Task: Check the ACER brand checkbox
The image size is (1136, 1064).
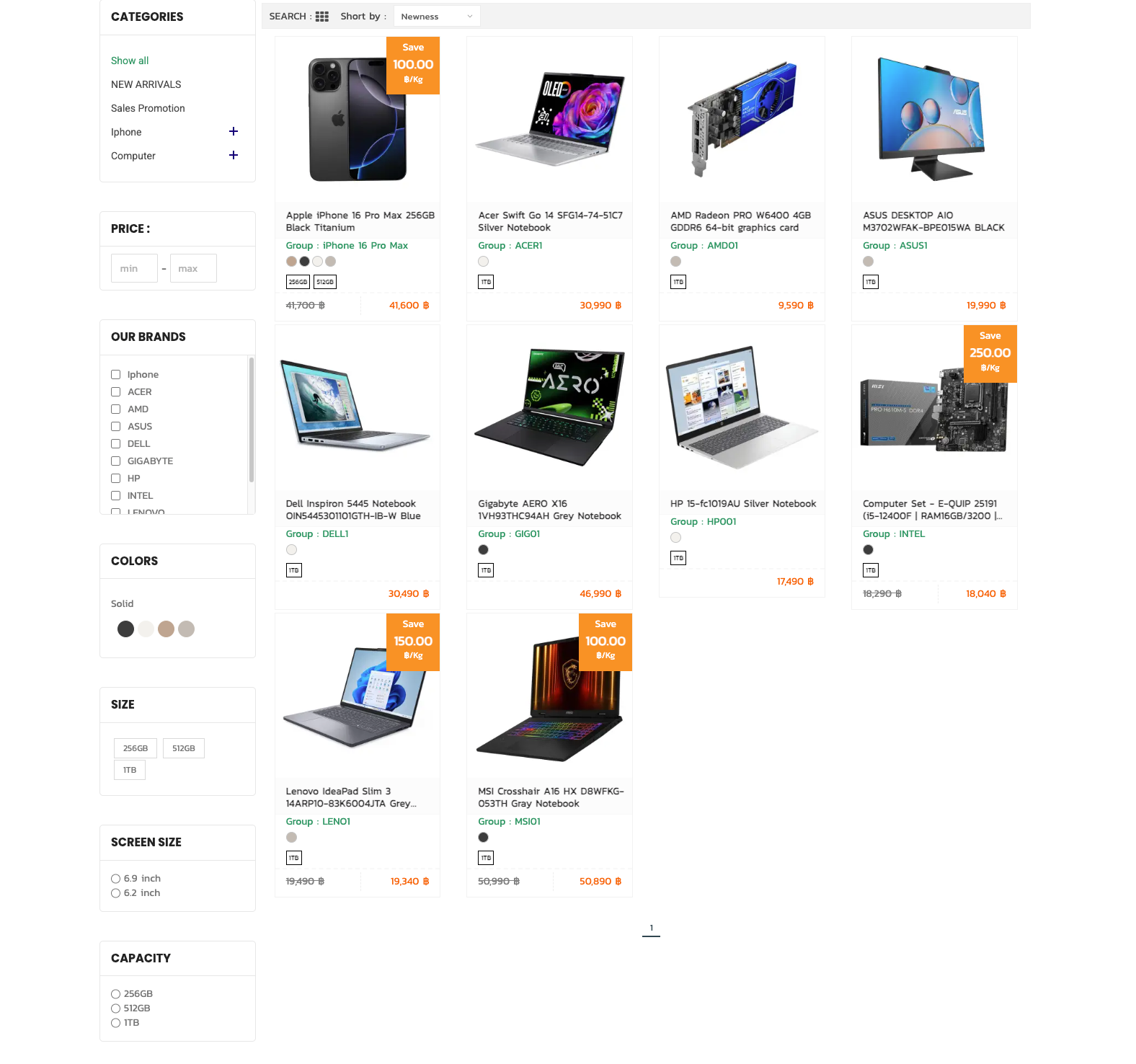Action: (x=115, y=392)
